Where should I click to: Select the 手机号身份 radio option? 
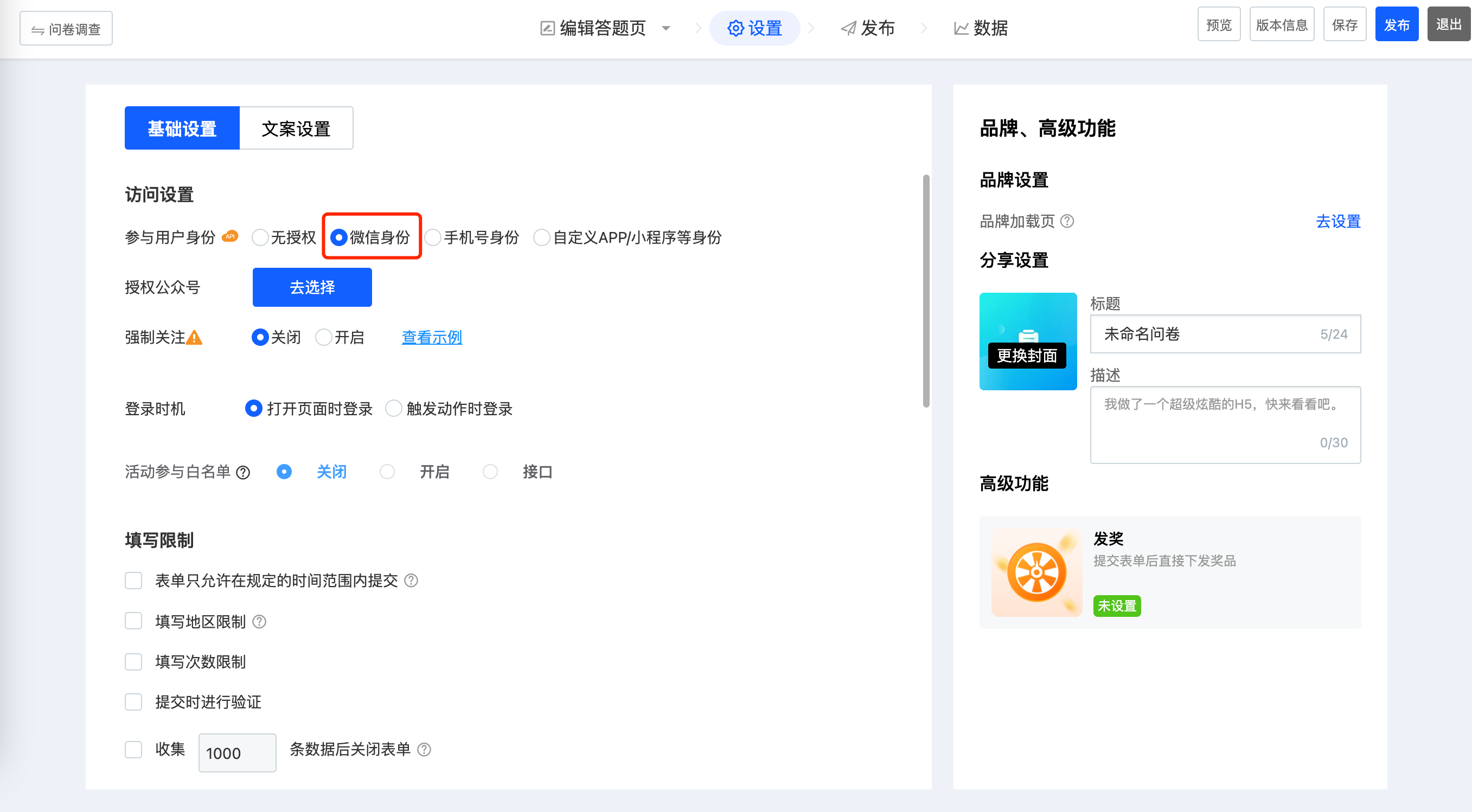(x=433, y=237)
